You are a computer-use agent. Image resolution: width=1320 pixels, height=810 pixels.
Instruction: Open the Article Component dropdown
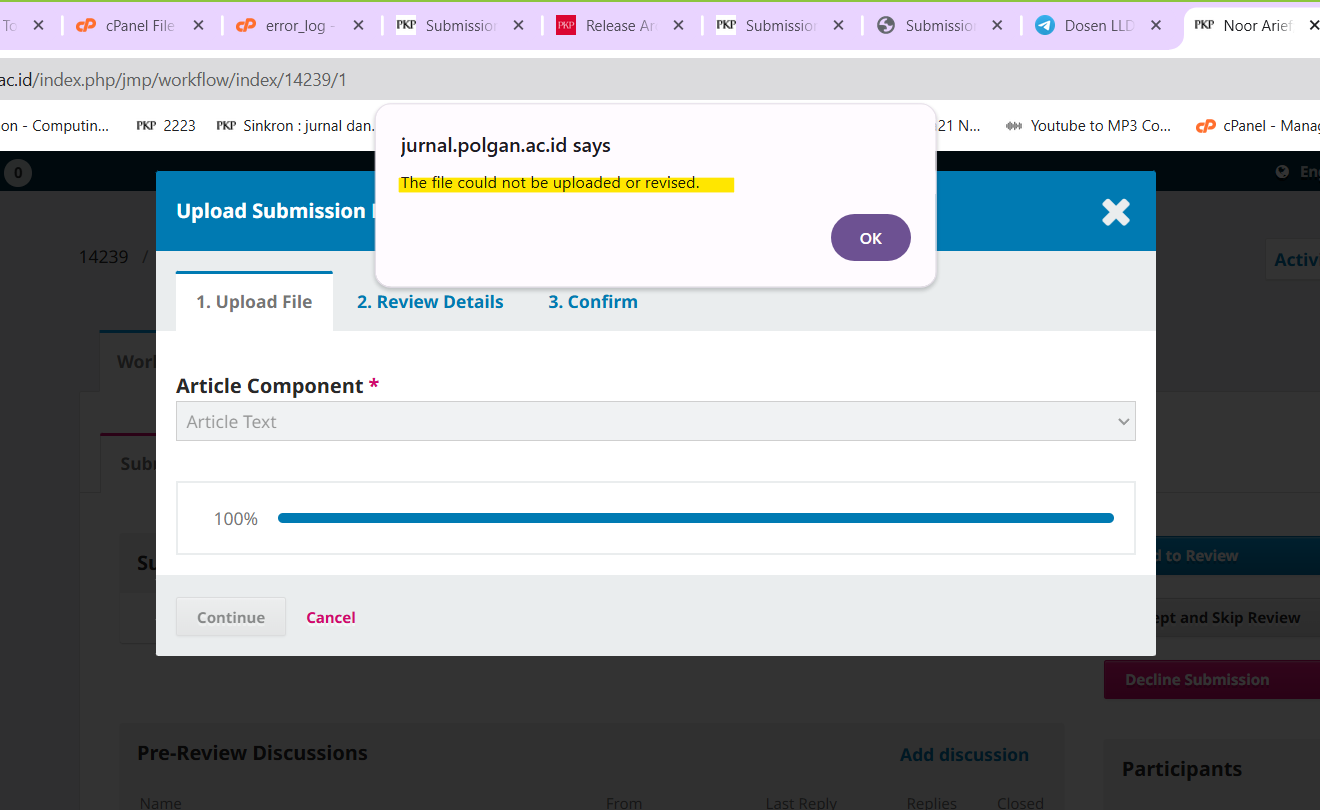click(655, 422)
